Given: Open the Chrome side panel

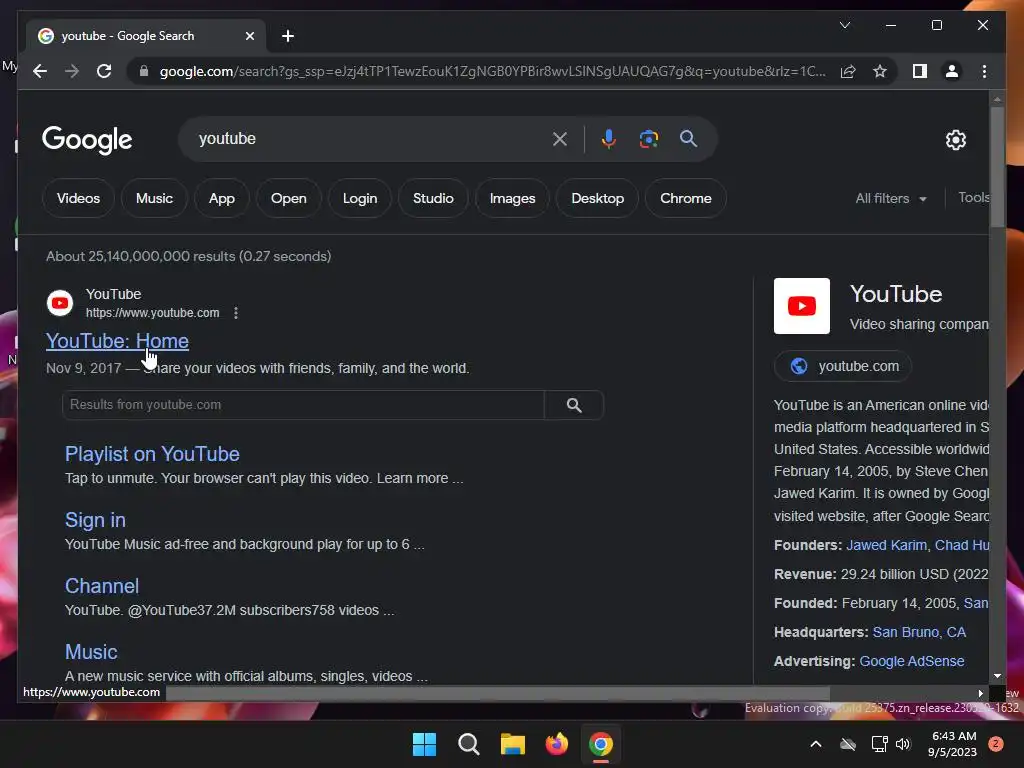Looking at the screenshot, I should 920,71.
